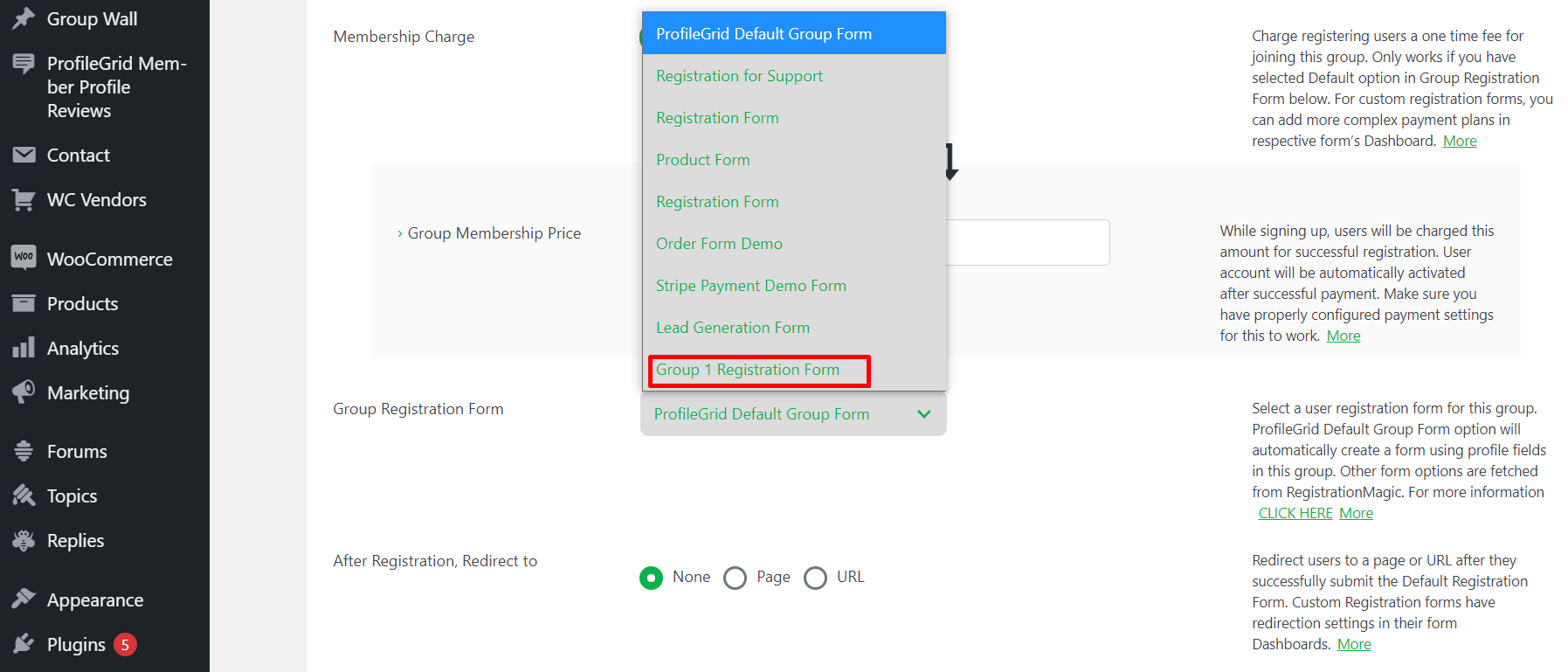Choose Stripe Payment Demo Form option
This screenshot has width=1568, height=672.
[x=750, y=286]
